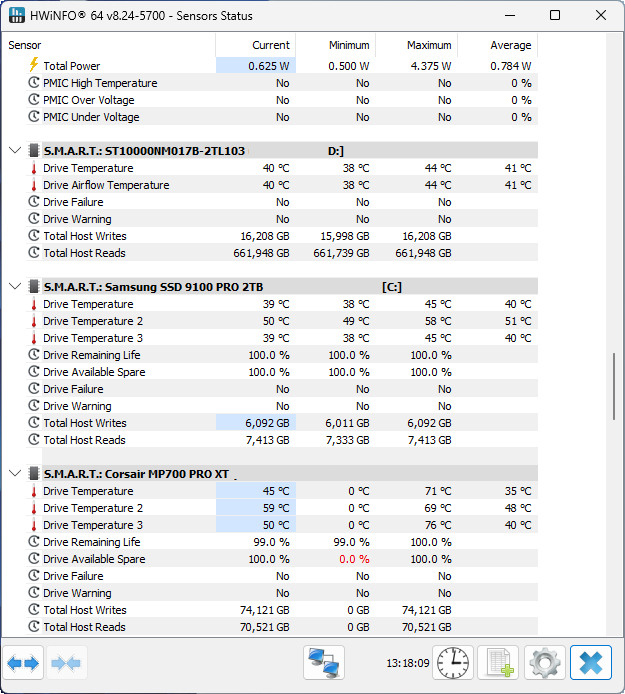
Task: Click the 15,998 GB minimum host writes value
Action: [x=345, y=236]
